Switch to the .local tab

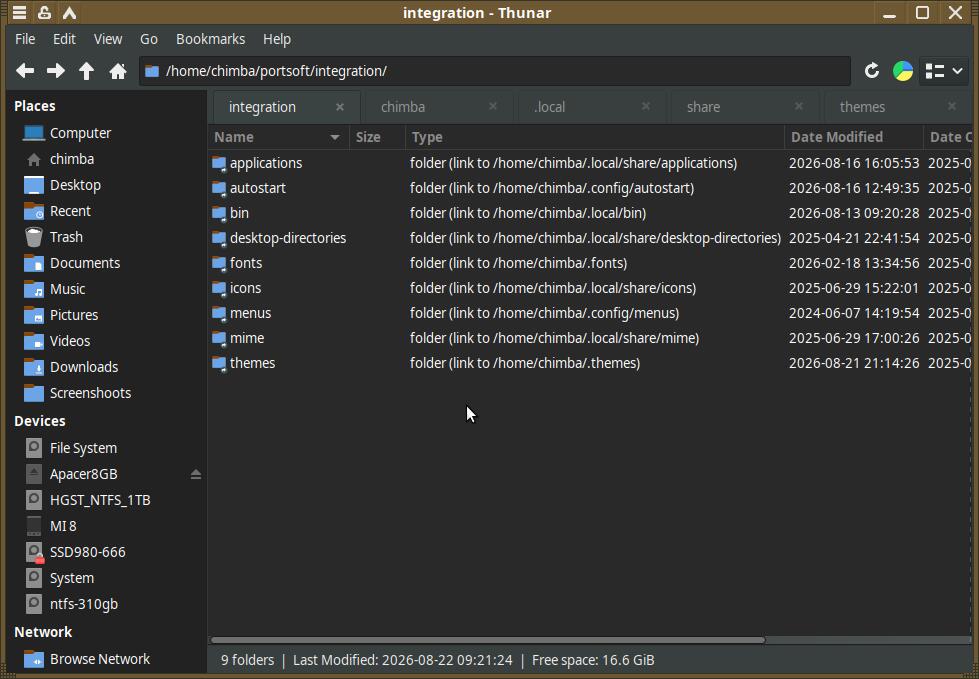click(x=549, y=107)
